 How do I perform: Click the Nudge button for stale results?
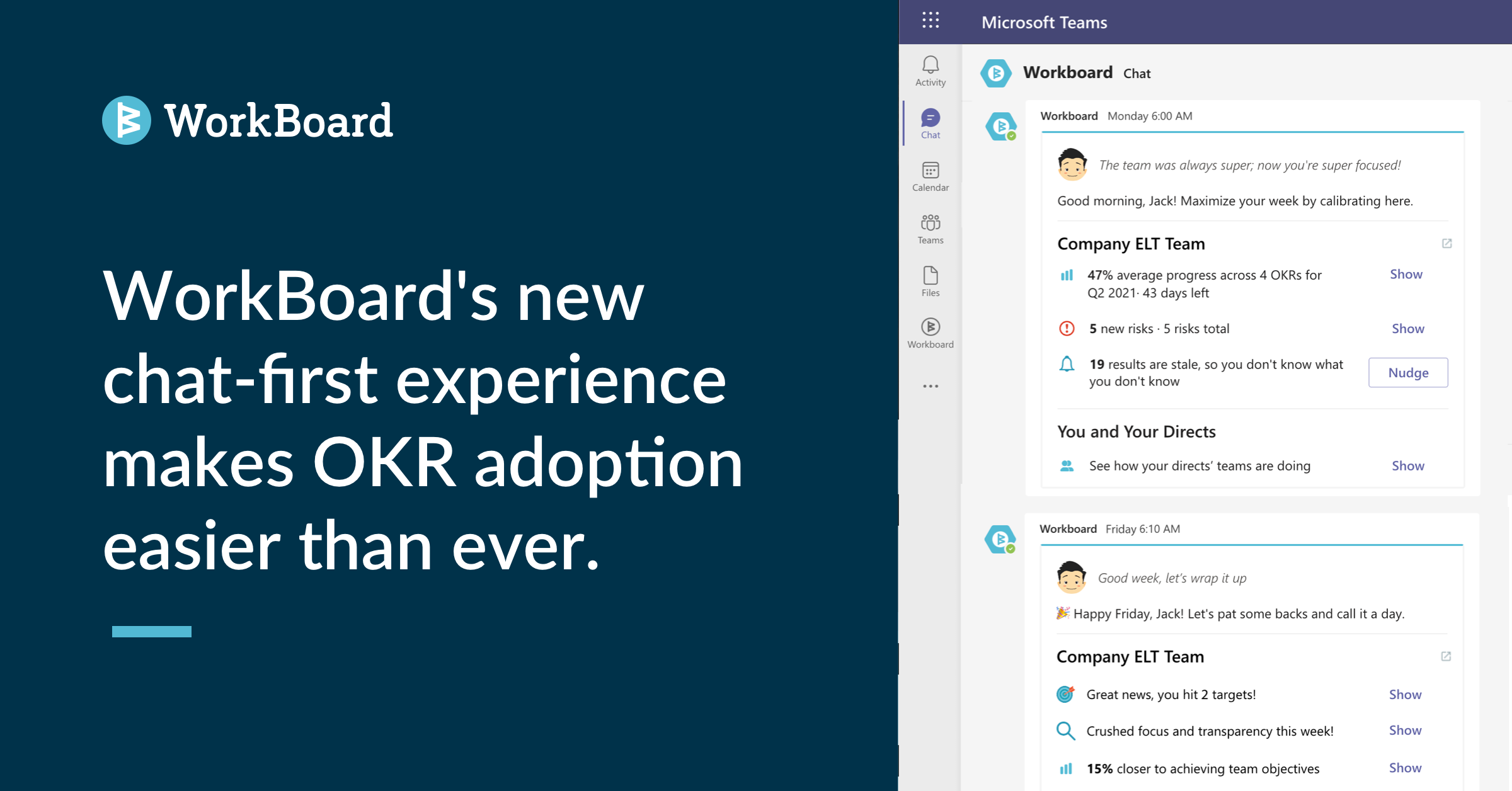(x=1408, y=373)
